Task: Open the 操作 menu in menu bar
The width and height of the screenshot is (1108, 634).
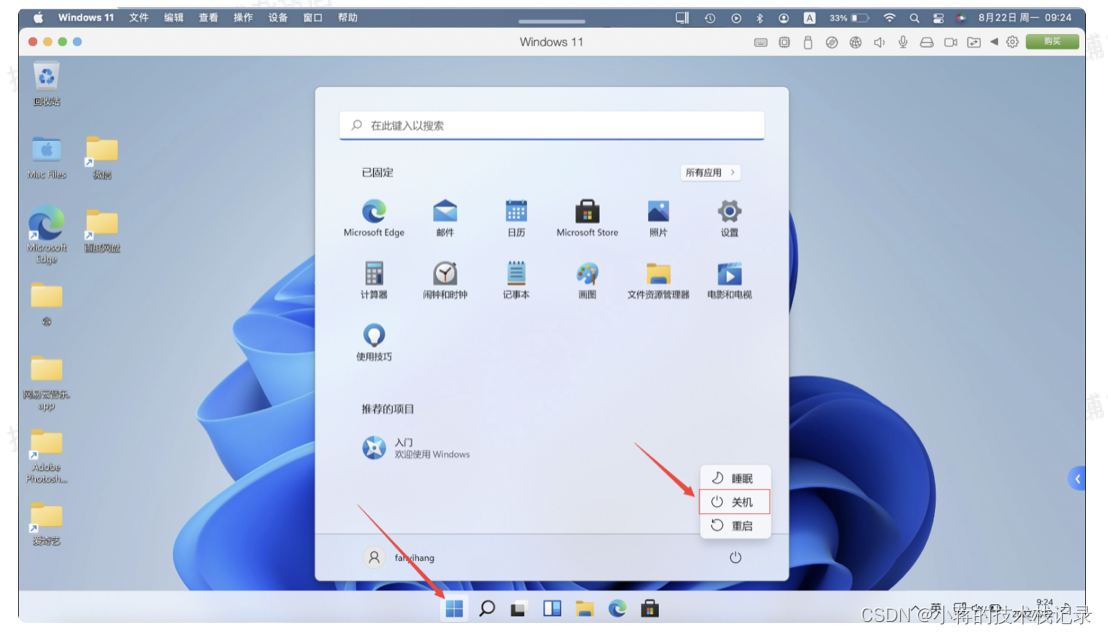Action: tap(243, 18)
